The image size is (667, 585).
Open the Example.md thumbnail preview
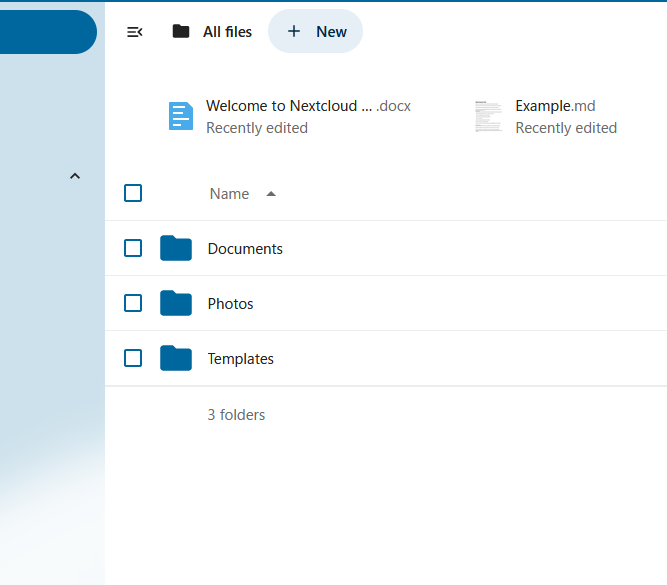tap(488, 116)
